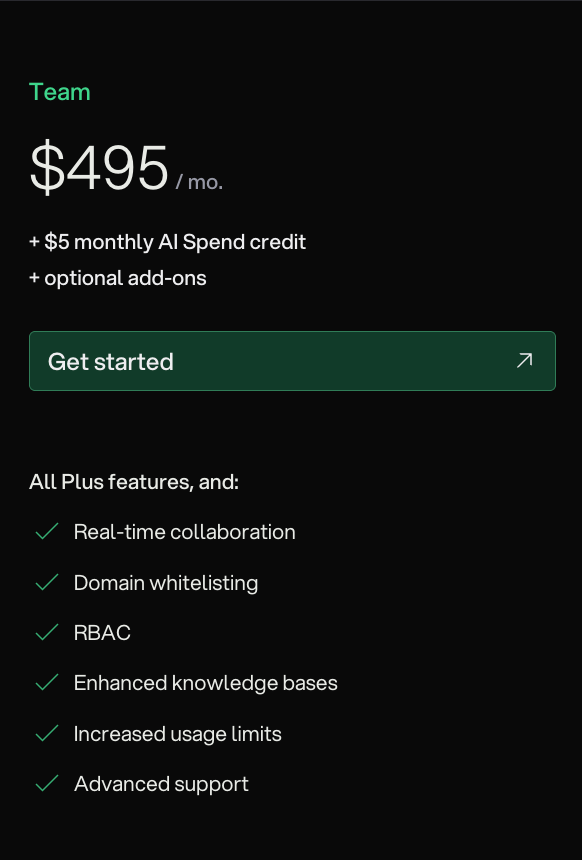Click the Get started button

(x=292, y=361)
